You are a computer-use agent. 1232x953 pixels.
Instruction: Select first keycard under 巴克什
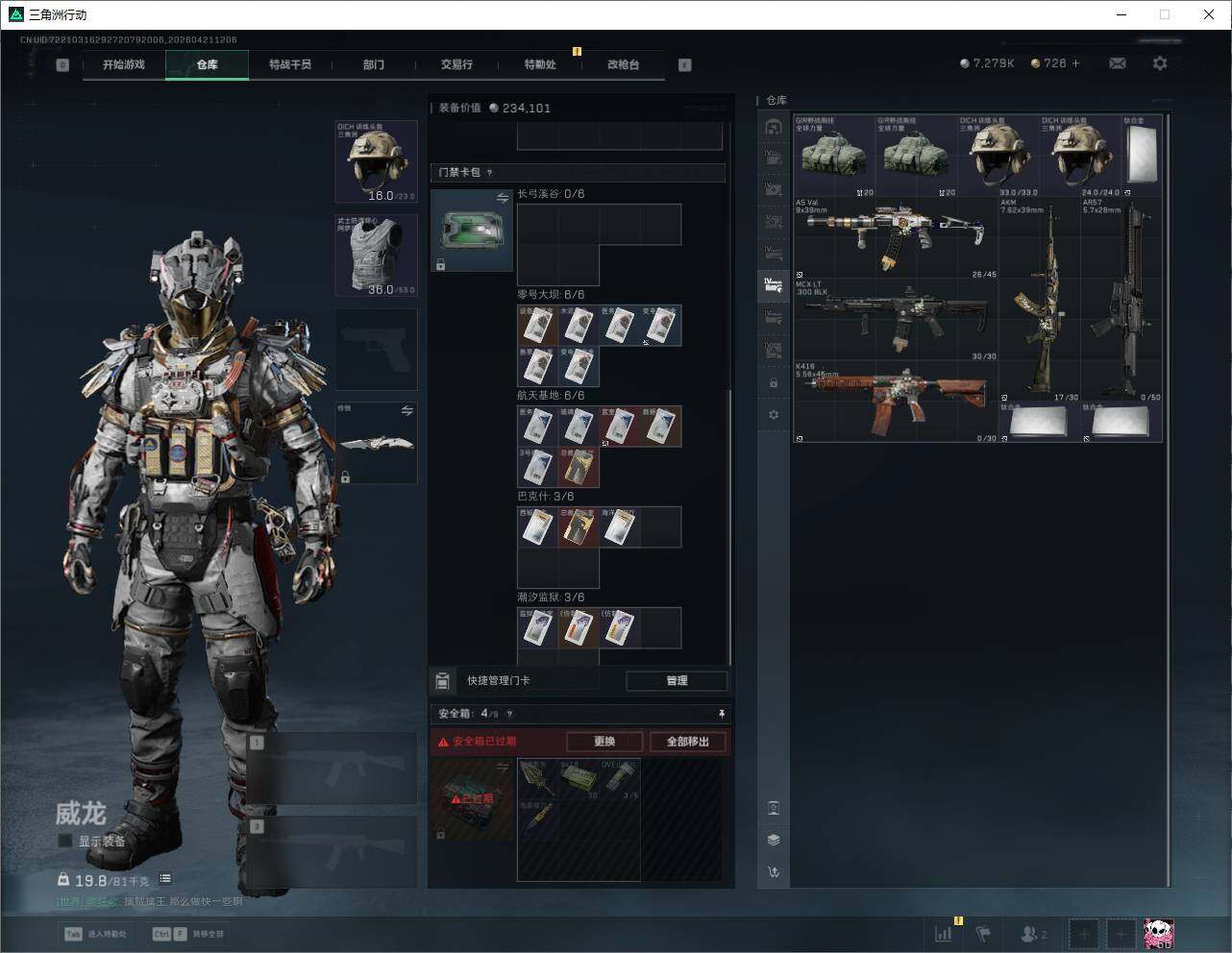pos(537,526)
